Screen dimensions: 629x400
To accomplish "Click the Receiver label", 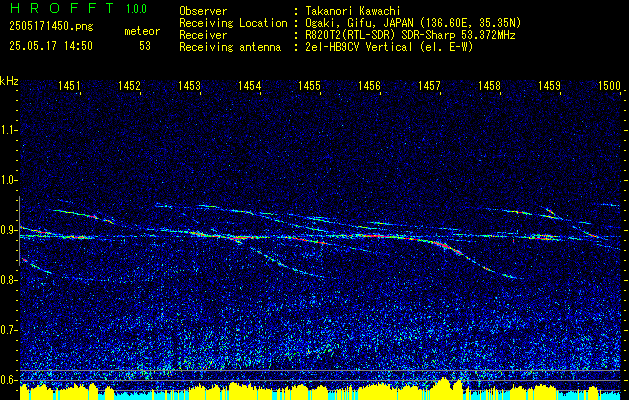I will [203, 35].
